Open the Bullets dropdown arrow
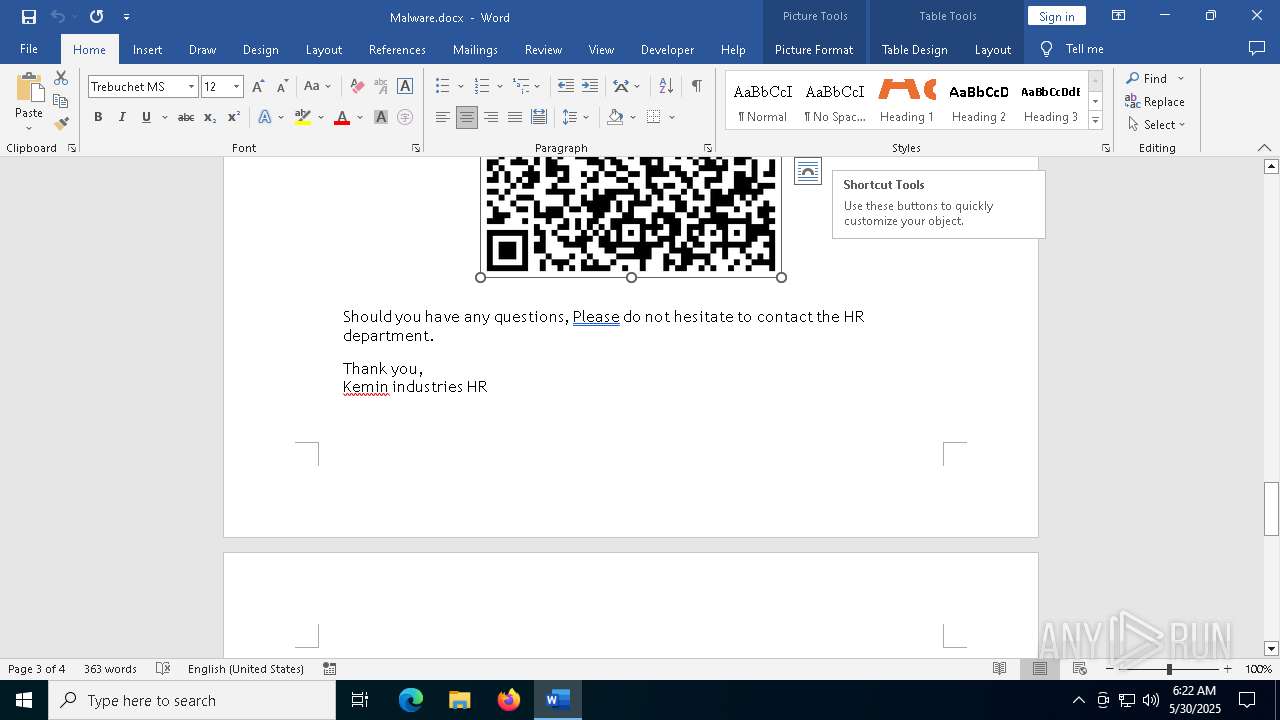Viewport: 1280px width, 720px height. pos(460,87)
